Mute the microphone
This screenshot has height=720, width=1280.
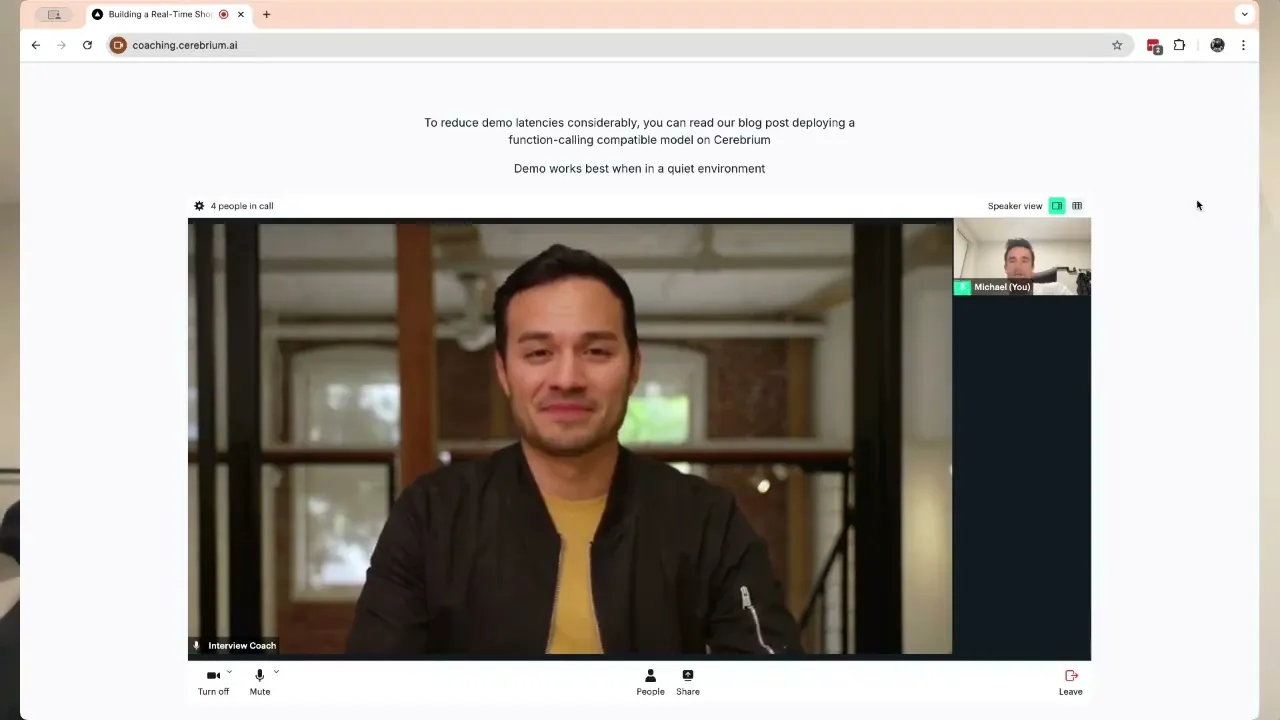pyautogui.click(x=260, y=682)
